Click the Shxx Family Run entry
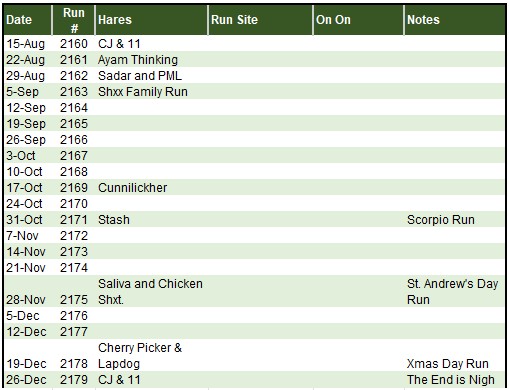The height and width of the screenshot is (390, 509). point(143,92)
